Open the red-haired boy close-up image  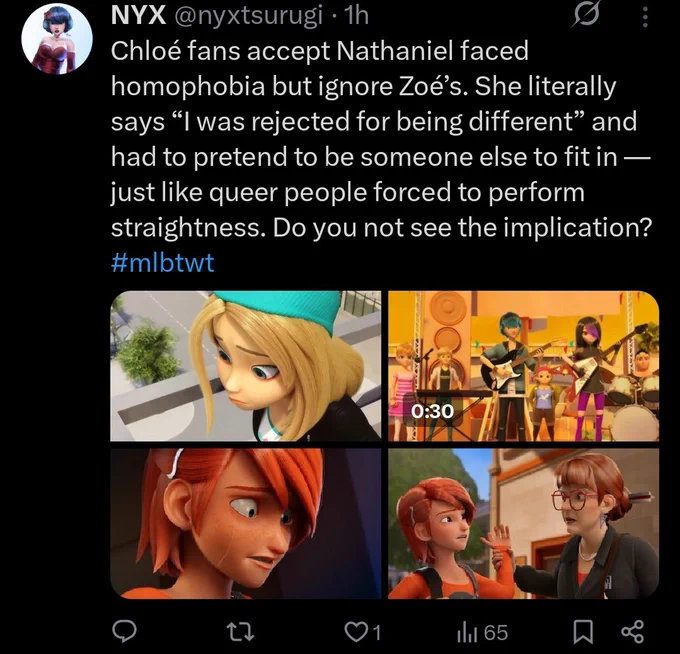[245, 523]
